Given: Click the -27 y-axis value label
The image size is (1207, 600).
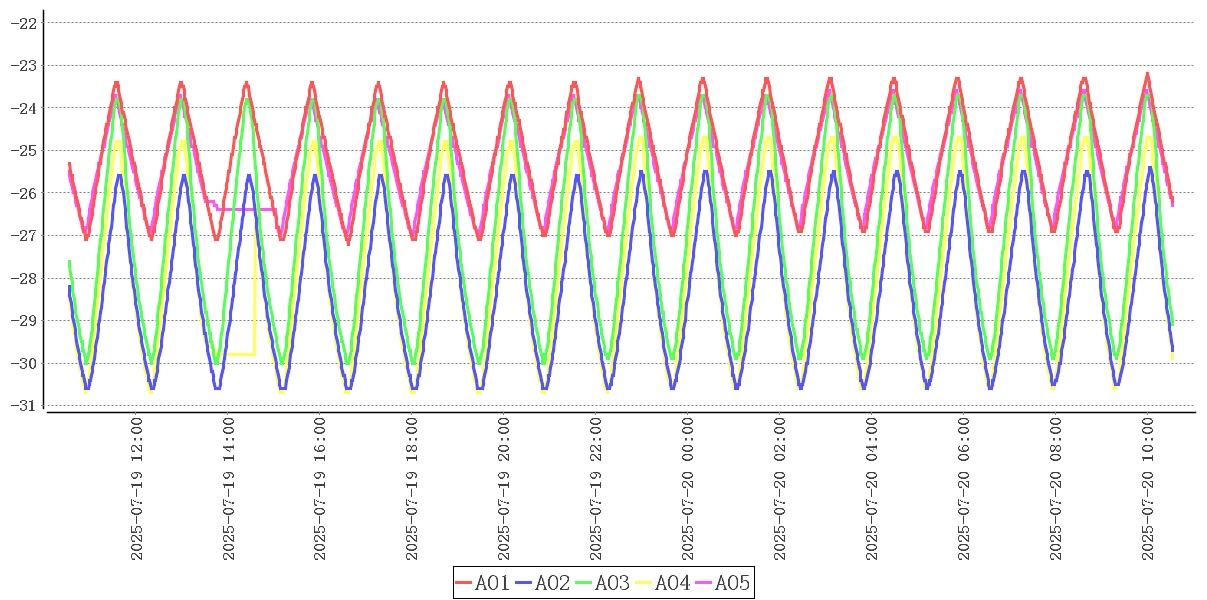Looking at the screenshot, I should click(x=22, y=236).
